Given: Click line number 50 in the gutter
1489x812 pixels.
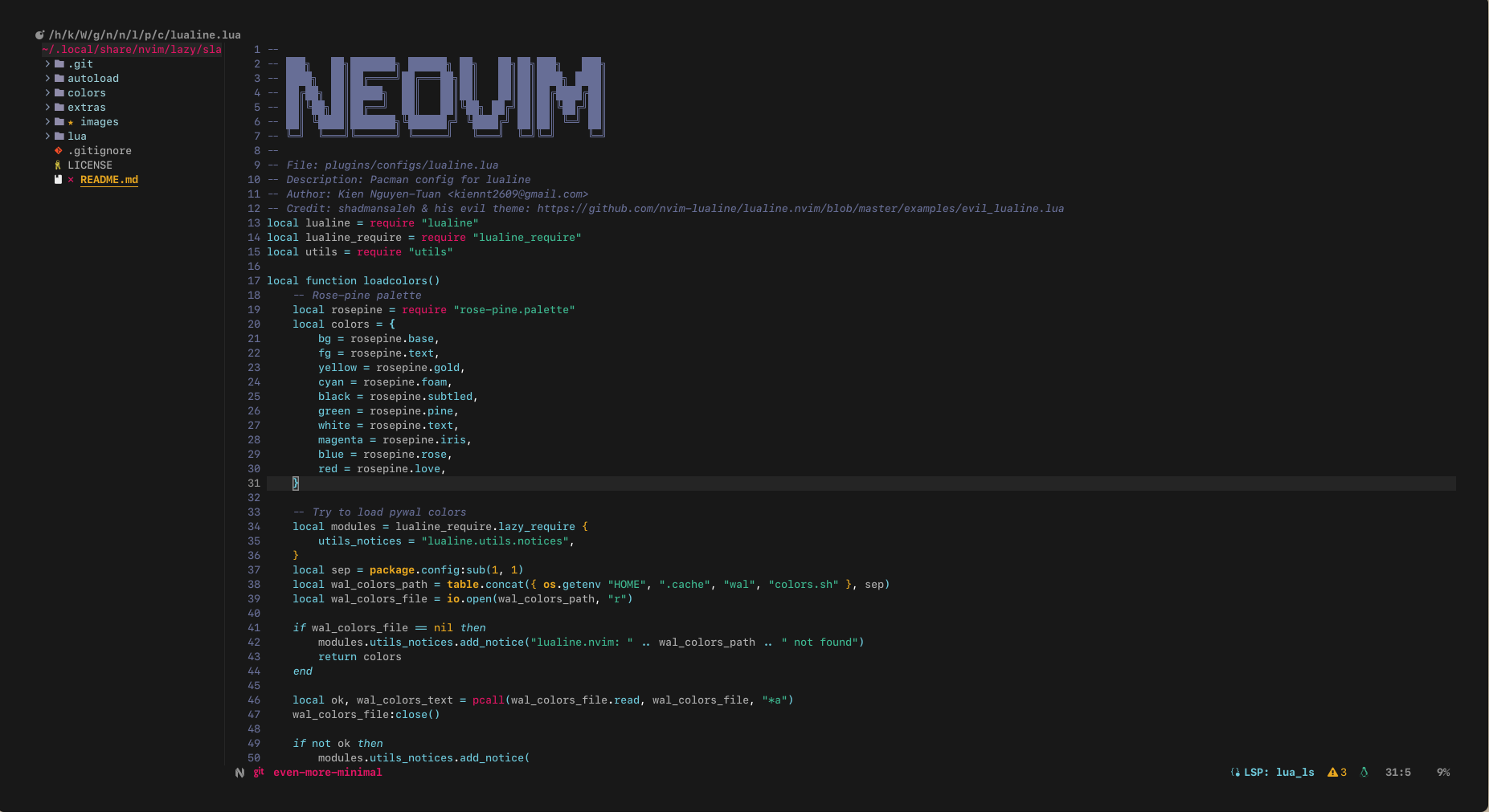Looking at the screenshot, I should click(x=254, y=758).
